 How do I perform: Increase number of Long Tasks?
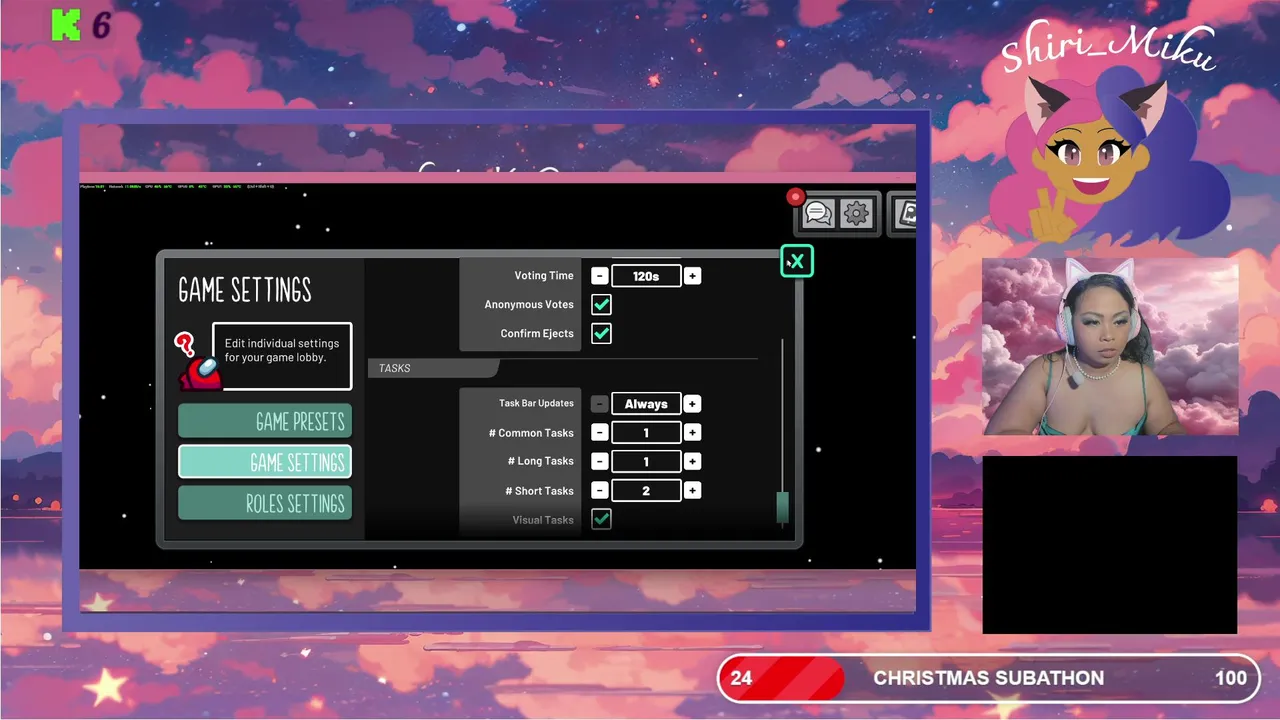[x=692, y=462]
